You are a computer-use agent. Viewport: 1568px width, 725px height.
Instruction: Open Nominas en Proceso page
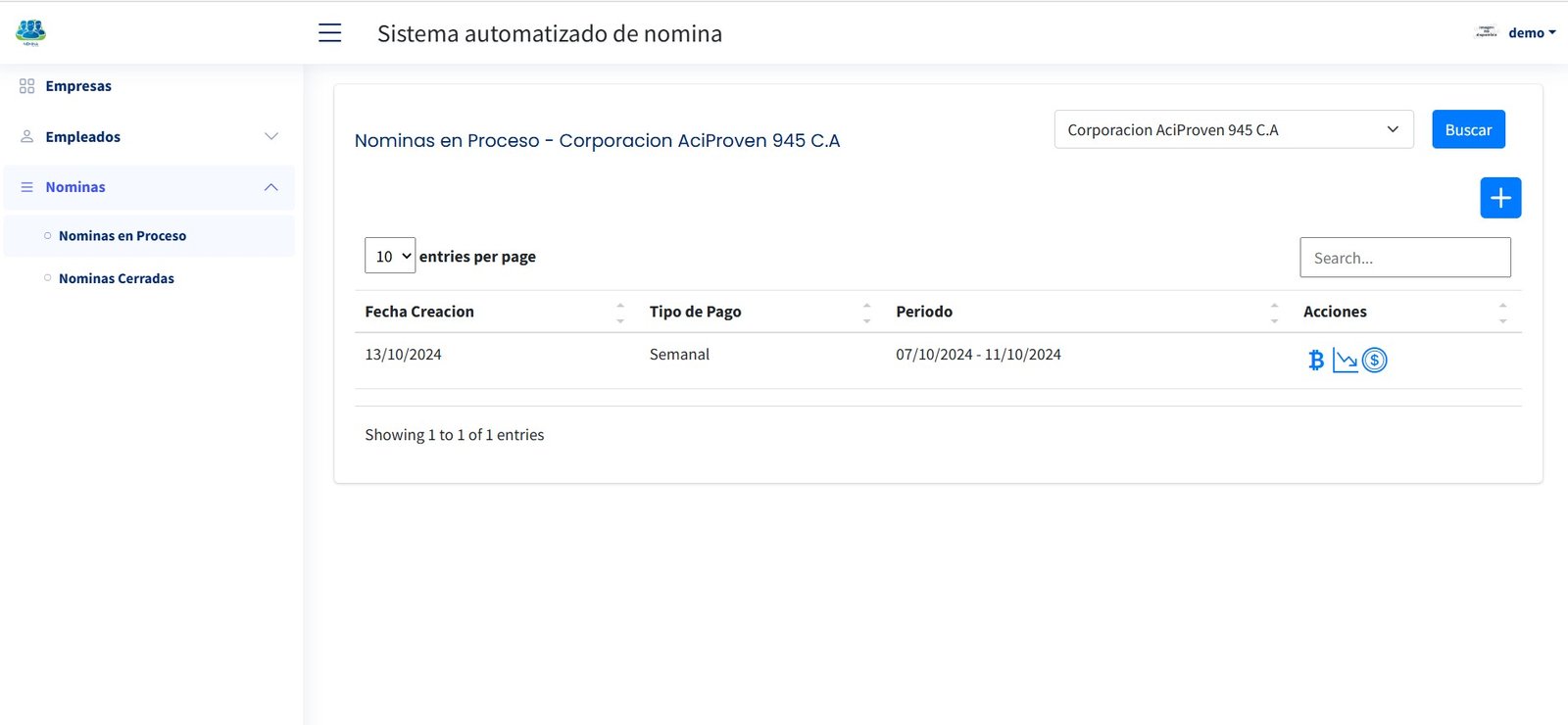(x=122, y=236)
